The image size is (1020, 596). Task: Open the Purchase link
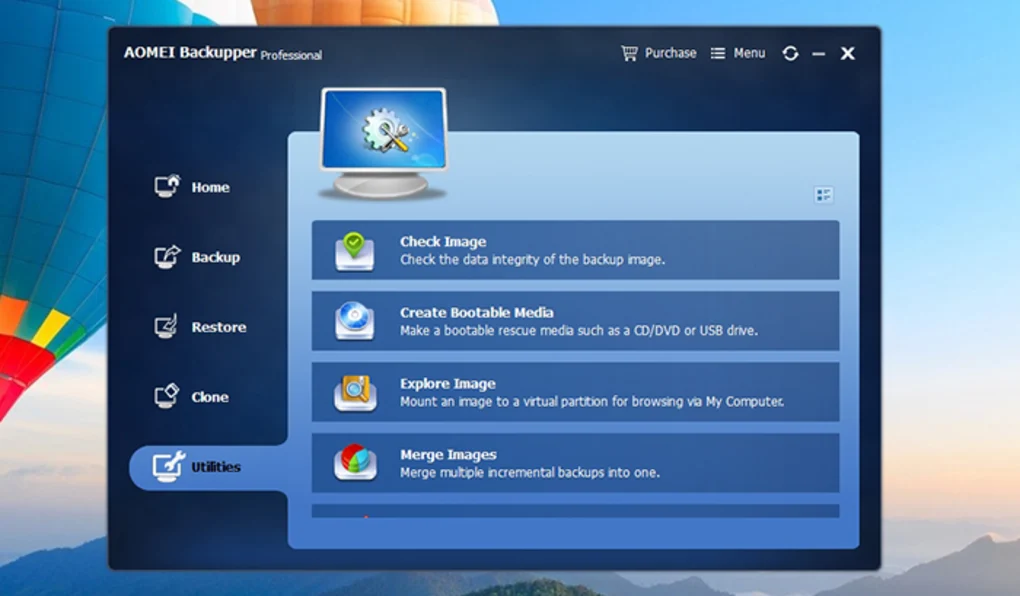[x=670, y=53]
